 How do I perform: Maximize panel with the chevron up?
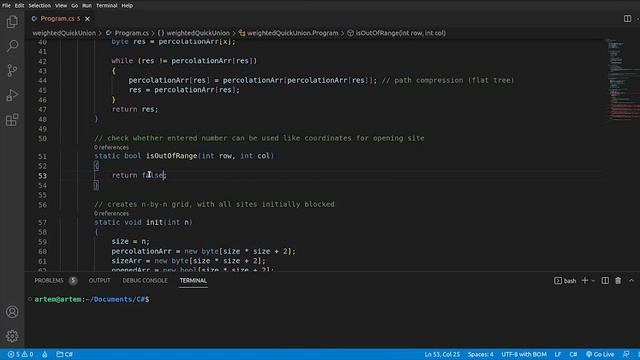click(631, 280)
